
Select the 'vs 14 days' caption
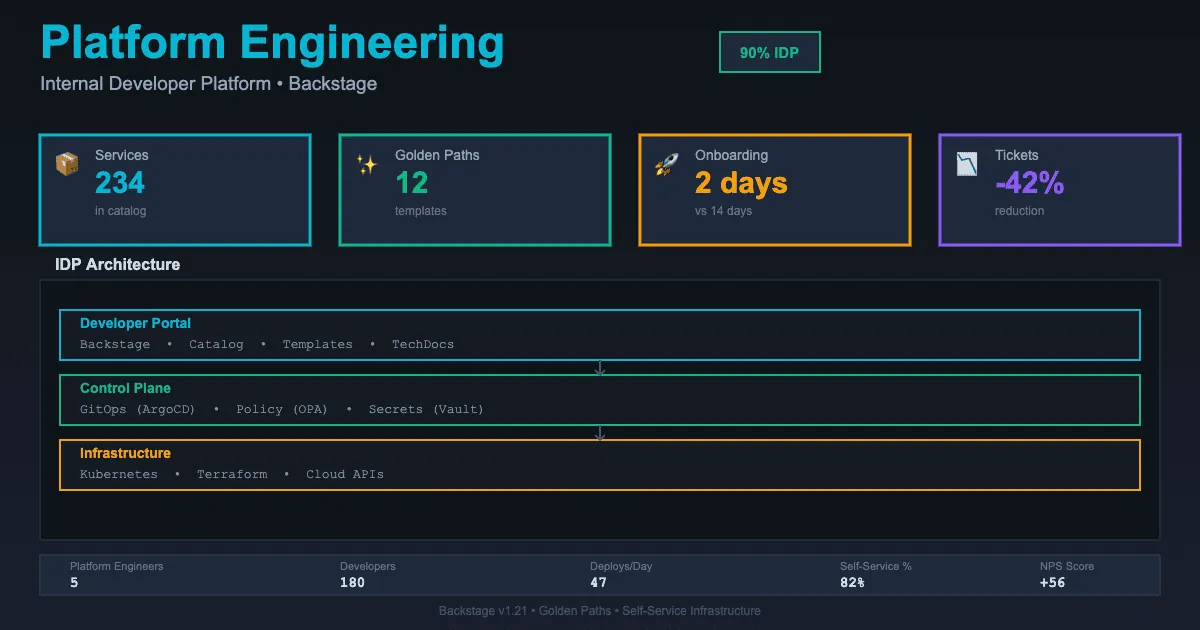click(x=723, y=211)
